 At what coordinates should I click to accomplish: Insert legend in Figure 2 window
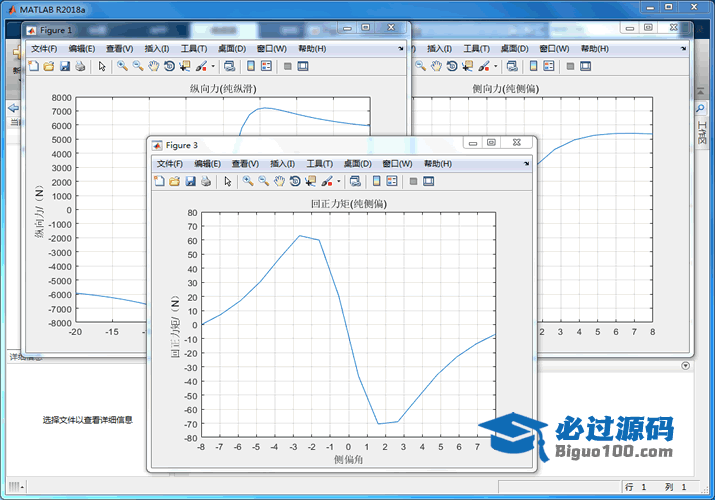click(x=549, y=66)
